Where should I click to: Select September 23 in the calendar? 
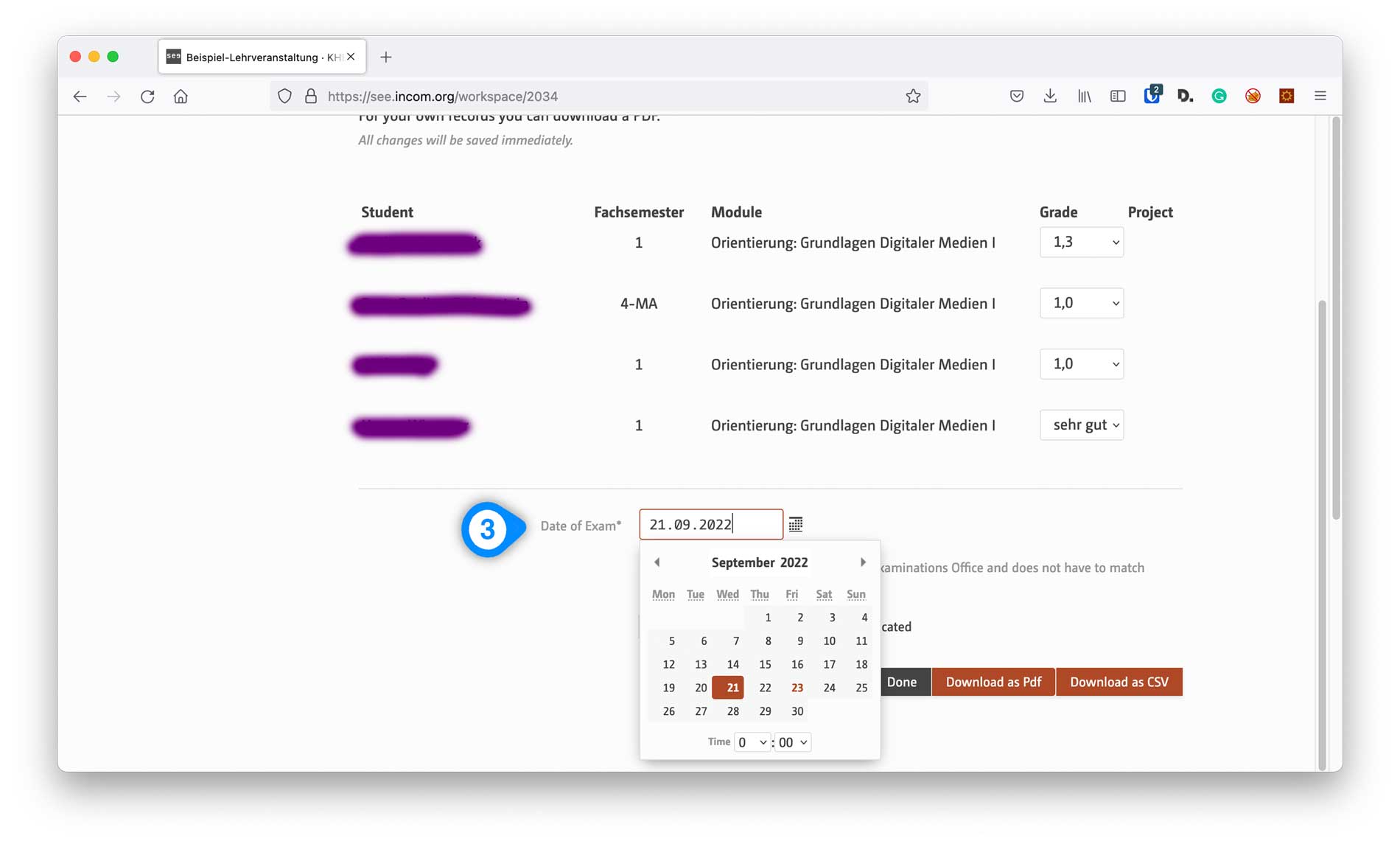797,688
